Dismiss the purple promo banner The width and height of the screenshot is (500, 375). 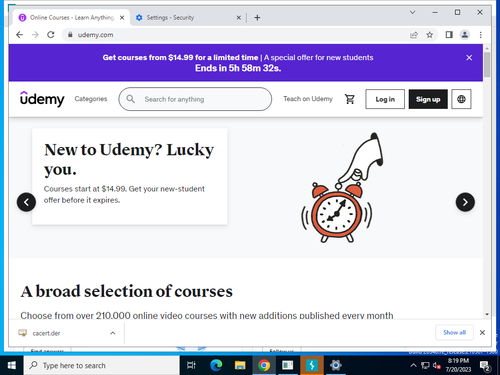pos(469,58)
